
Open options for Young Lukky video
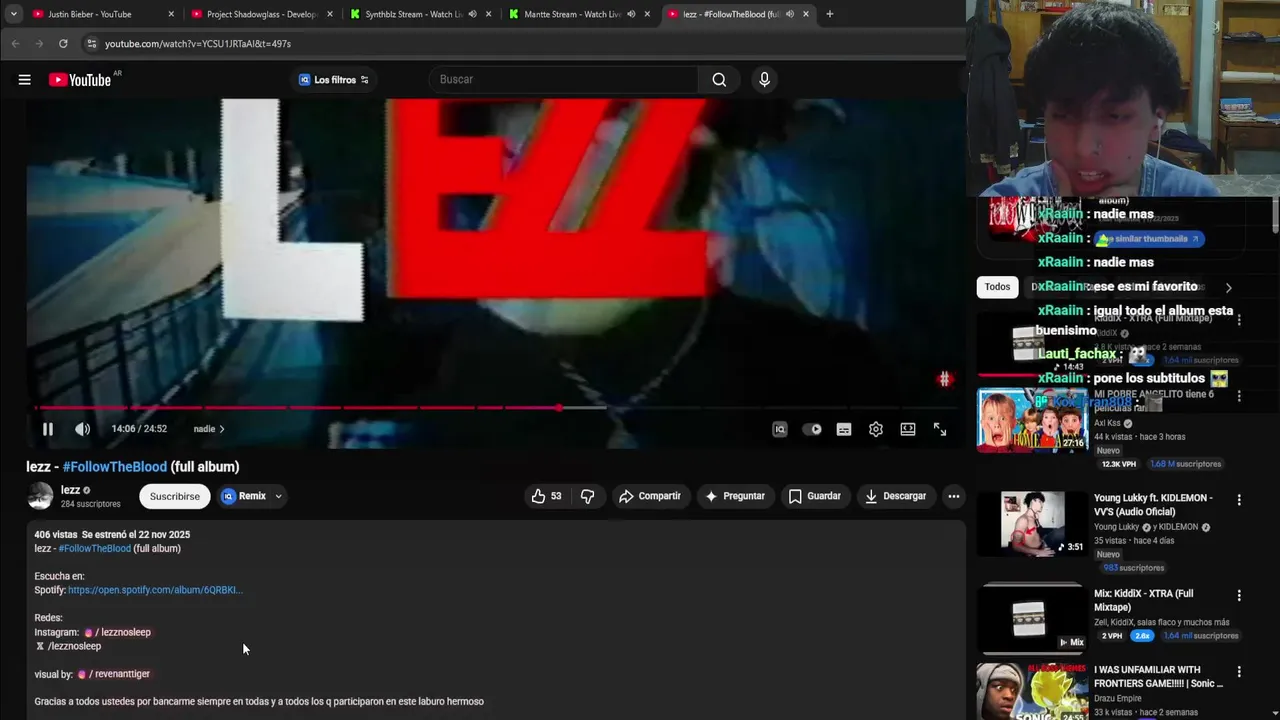[1239, 500]
